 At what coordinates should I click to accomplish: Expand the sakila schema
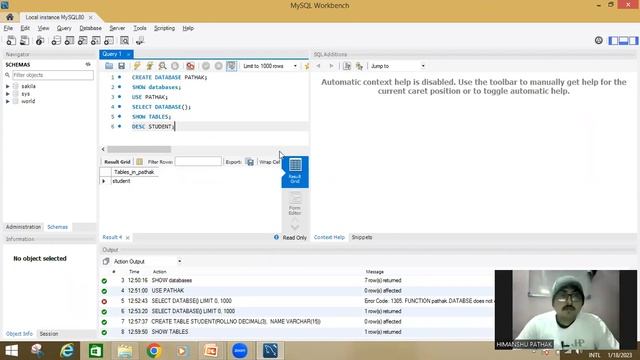(x=7, y=86)
